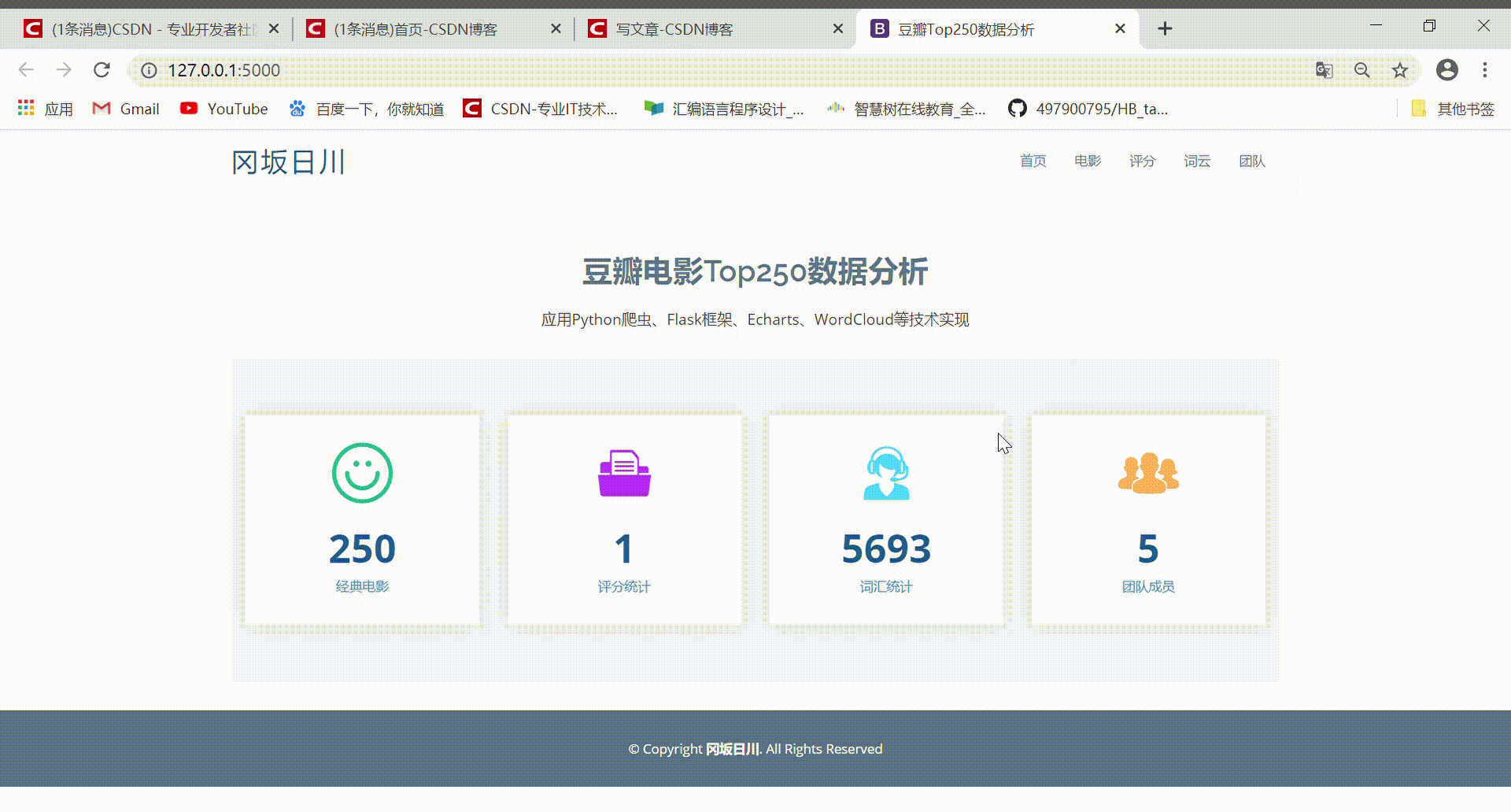This screenshot has width=1511, height=812.
Task: Open the 评分 navigation item
Action: tap(1143, 161)
